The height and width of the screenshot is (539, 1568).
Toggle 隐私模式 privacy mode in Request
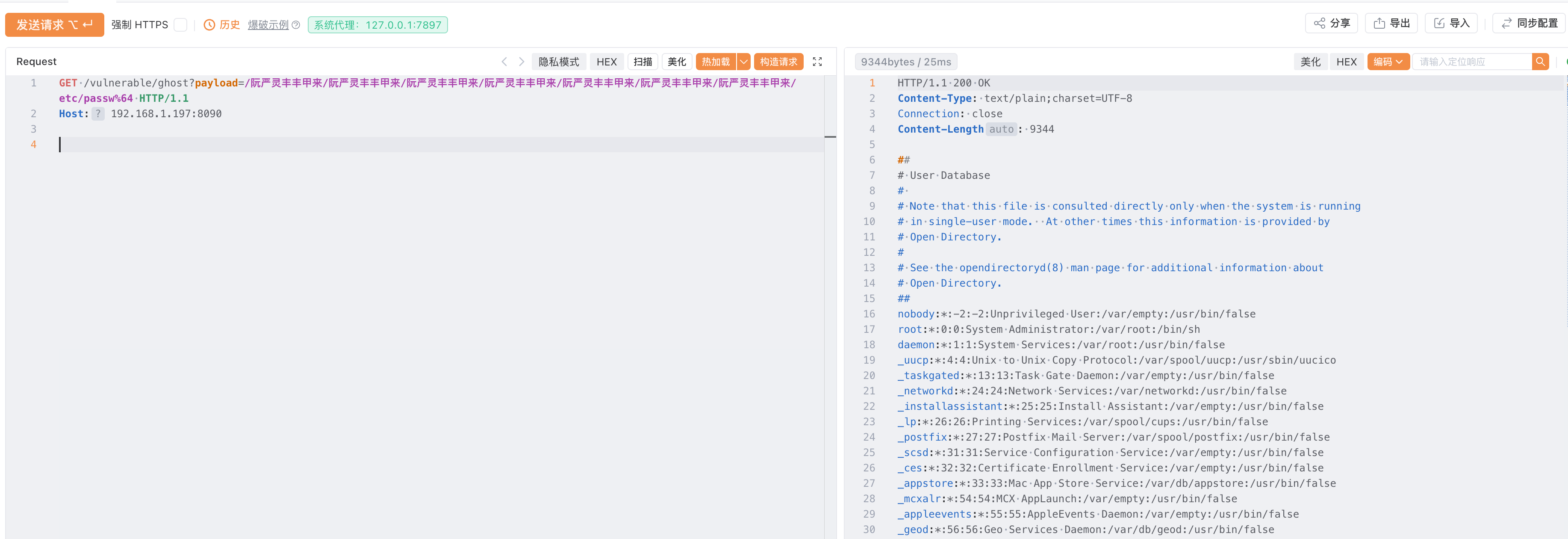coord(558,62)
